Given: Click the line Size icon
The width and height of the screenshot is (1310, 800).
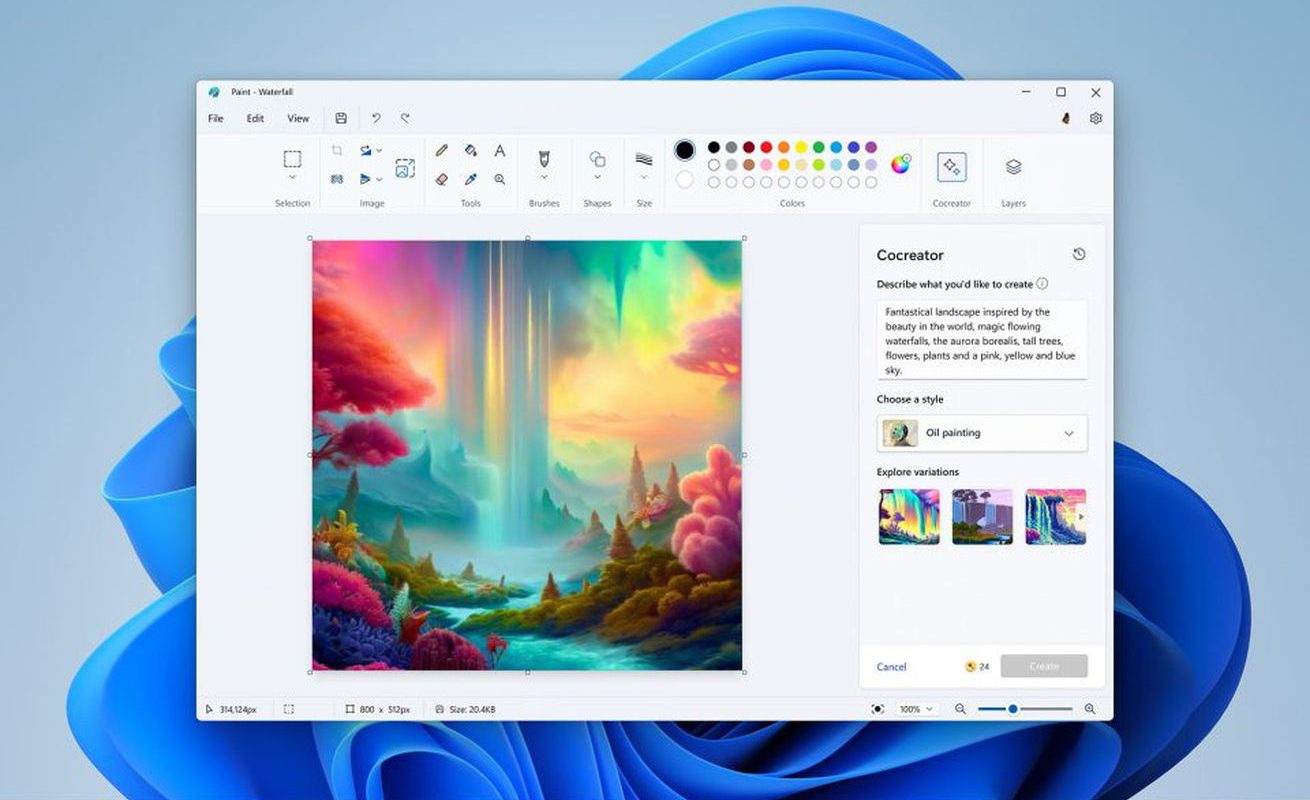Looking at the screenshot, I should coord(644,158).
